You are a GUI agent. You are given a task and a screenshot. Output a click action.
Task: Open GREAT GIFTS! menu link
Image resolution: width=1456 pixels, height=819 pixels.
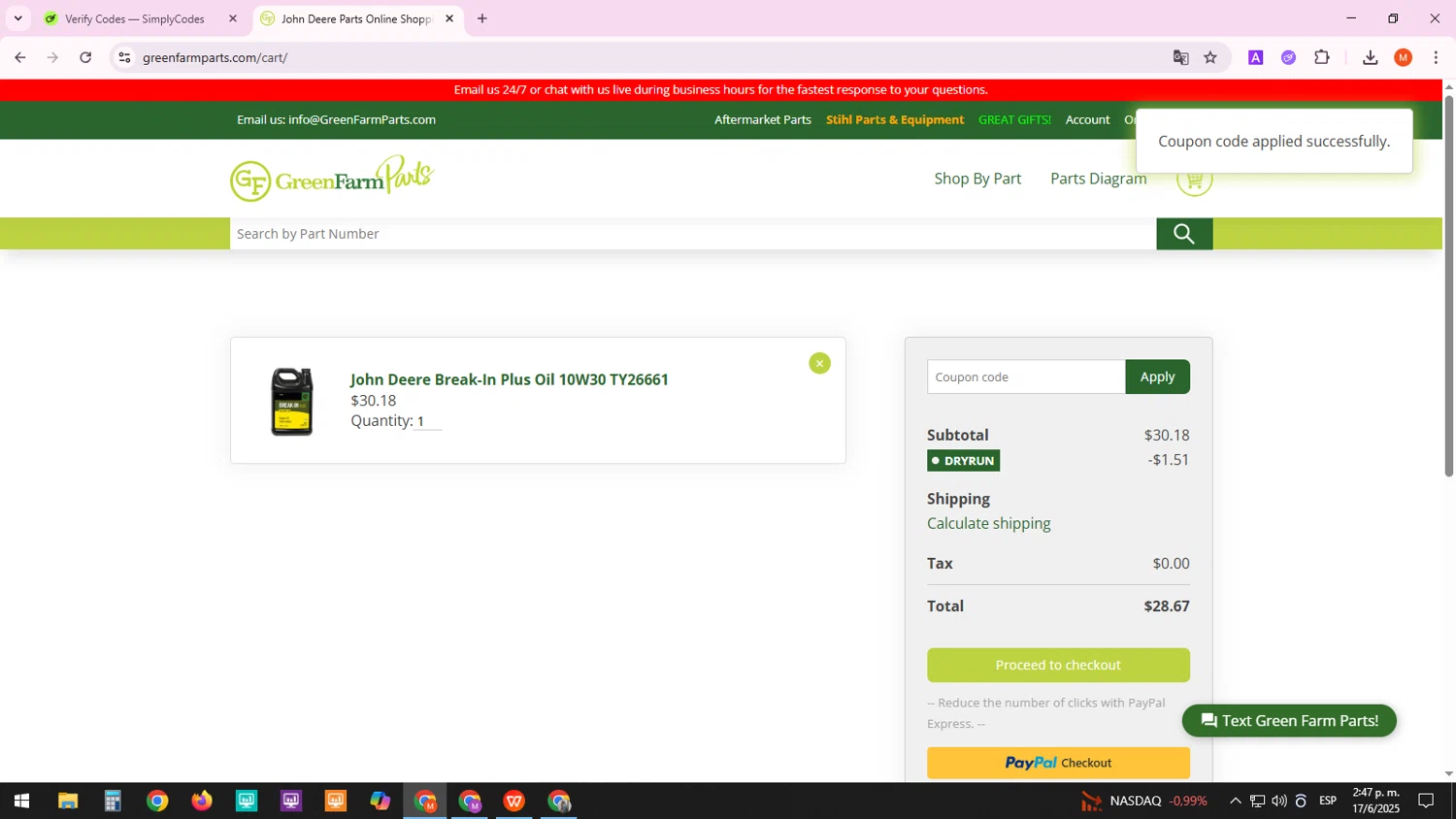click(x=1014, y=119)
